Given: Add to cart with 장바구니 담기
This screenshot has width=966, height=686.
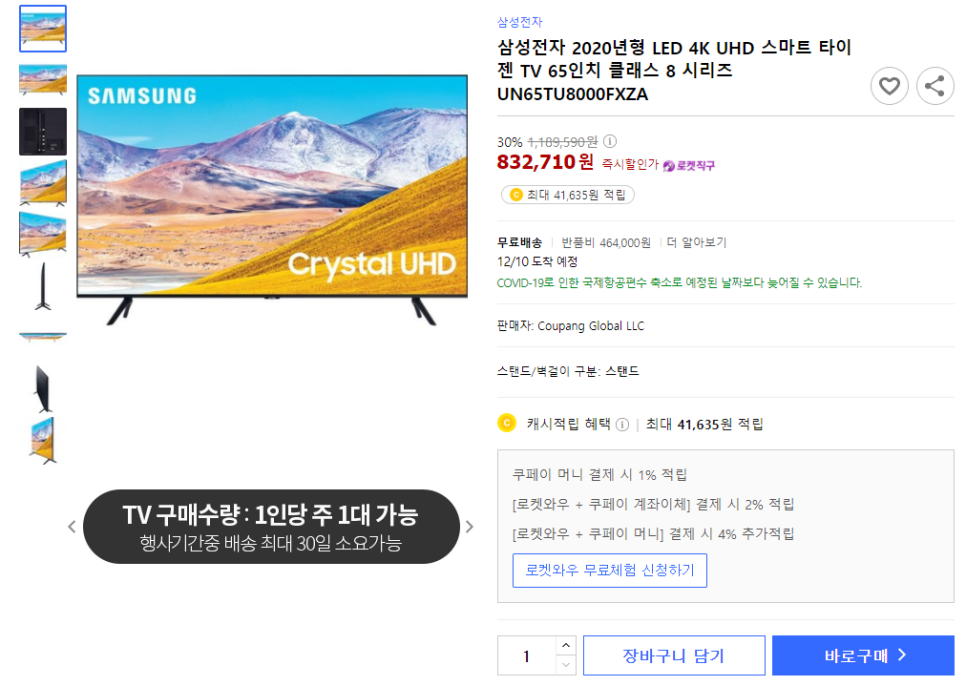Looking at the screenshot, I should click(673, 656).
